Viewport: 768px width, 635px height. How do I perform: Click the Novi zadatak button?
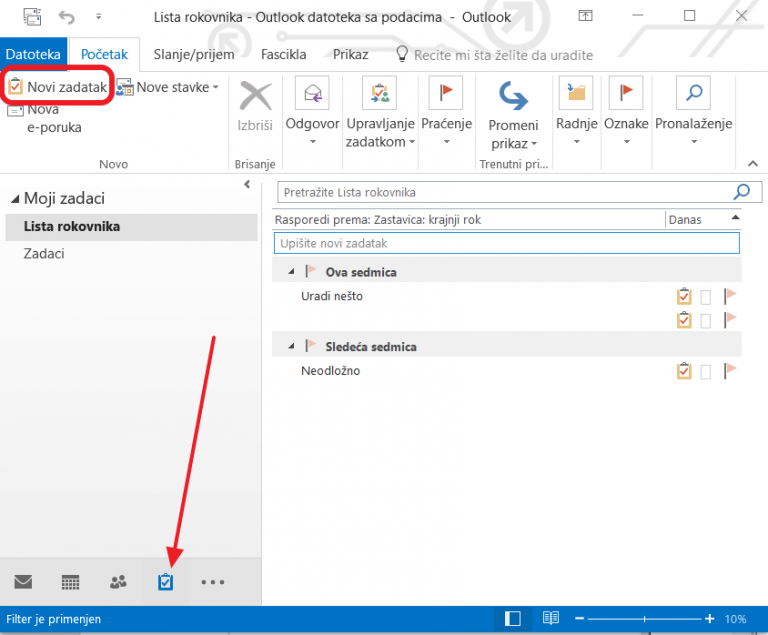pyautogui.click(x=58, y=87)
